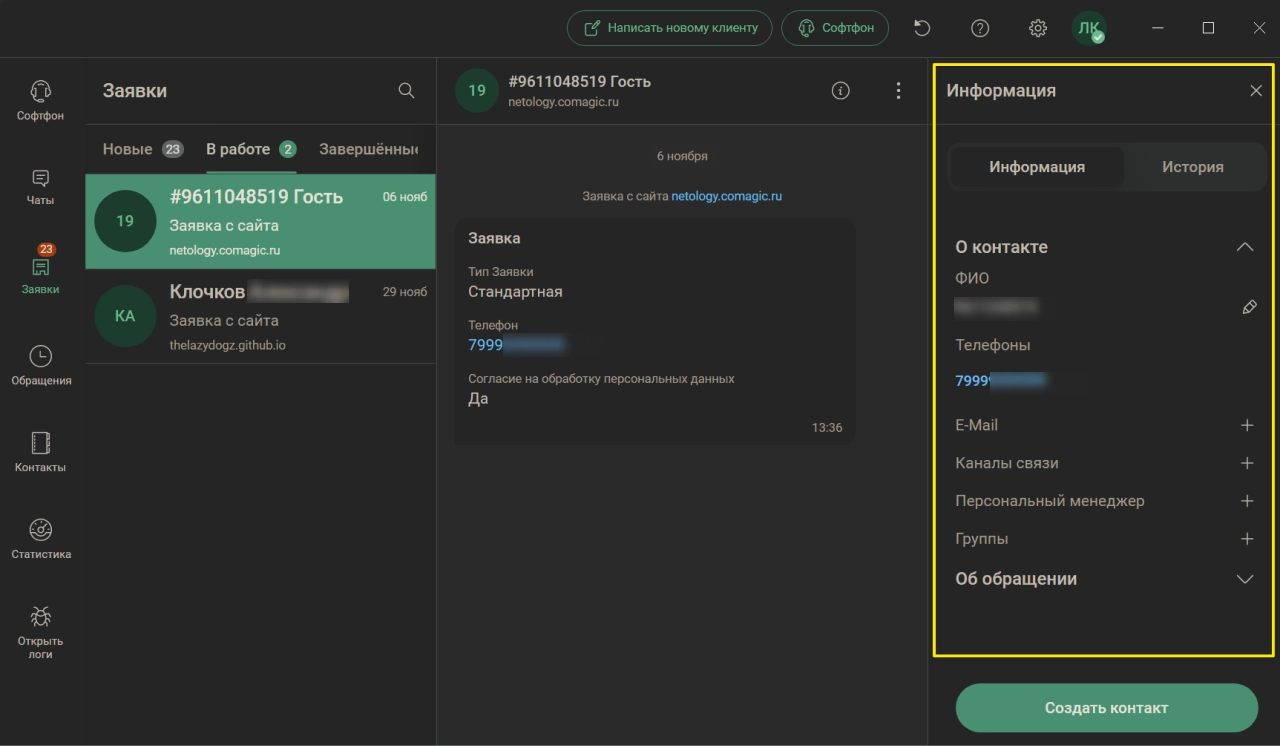Switch to the История tab
Viewport: 1280px width, 746px height.
coord(1192,167)
